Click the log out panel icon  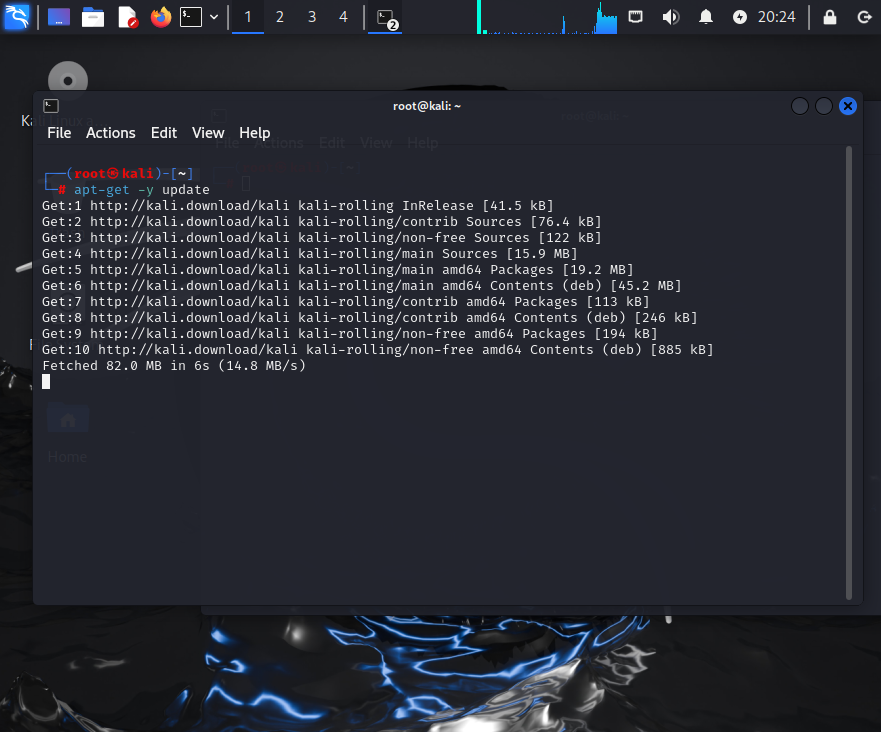[x=865, y=17]
